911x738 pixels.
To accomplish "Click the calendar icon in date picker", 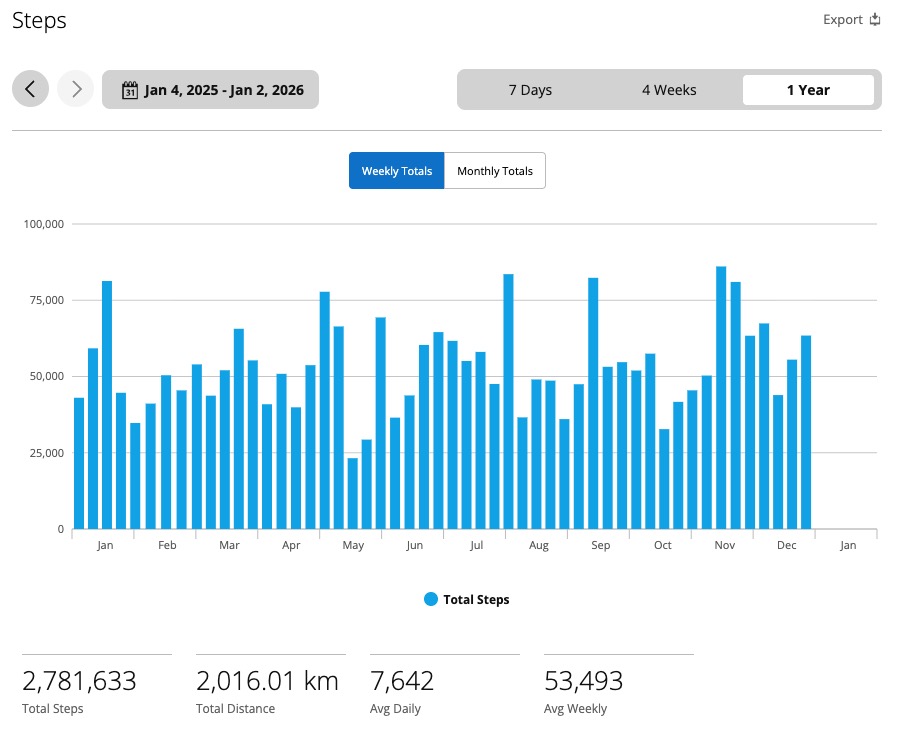I will pyautogui.click(x=129, y=90).
